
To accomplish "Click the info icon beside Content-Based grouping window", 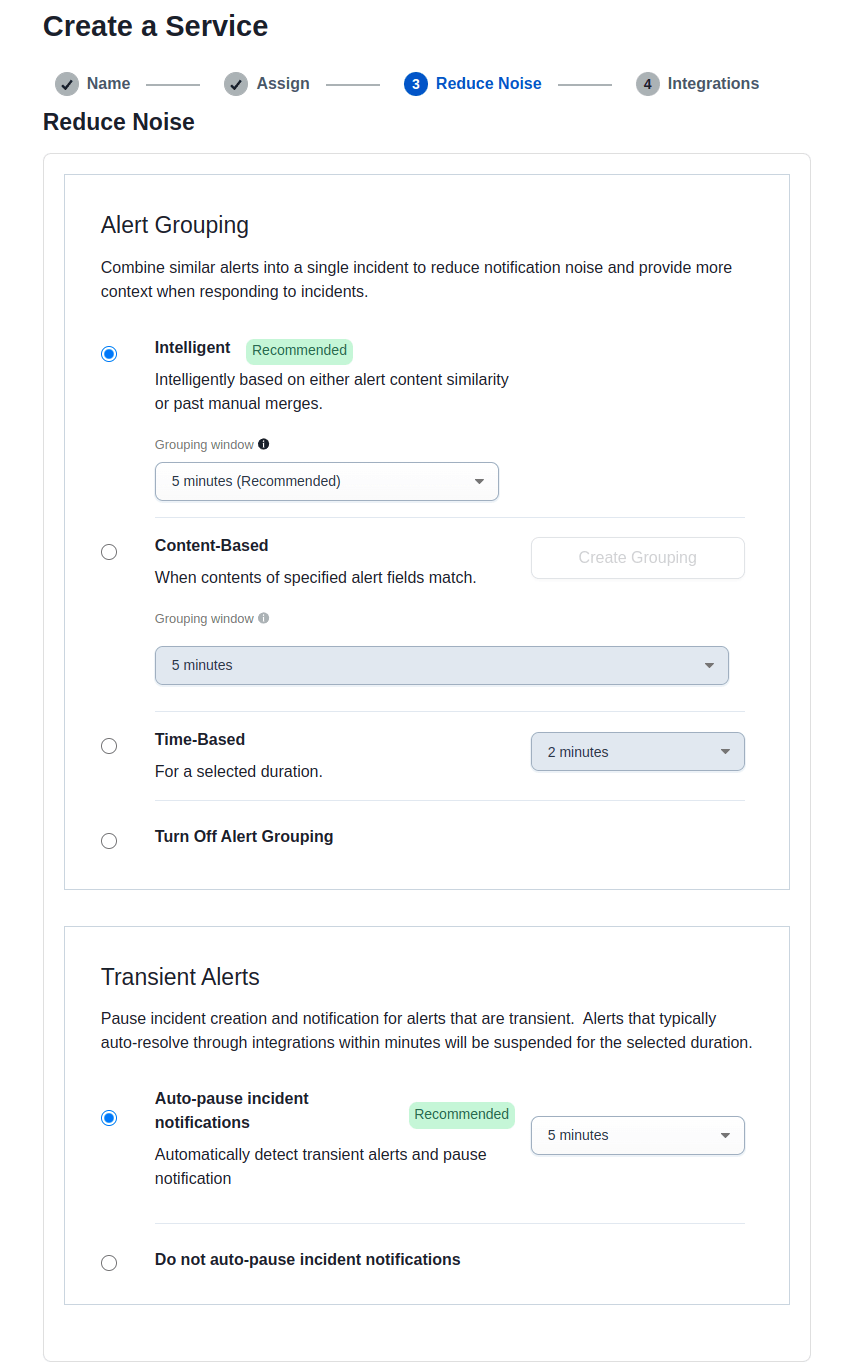I will pos(263,618).
